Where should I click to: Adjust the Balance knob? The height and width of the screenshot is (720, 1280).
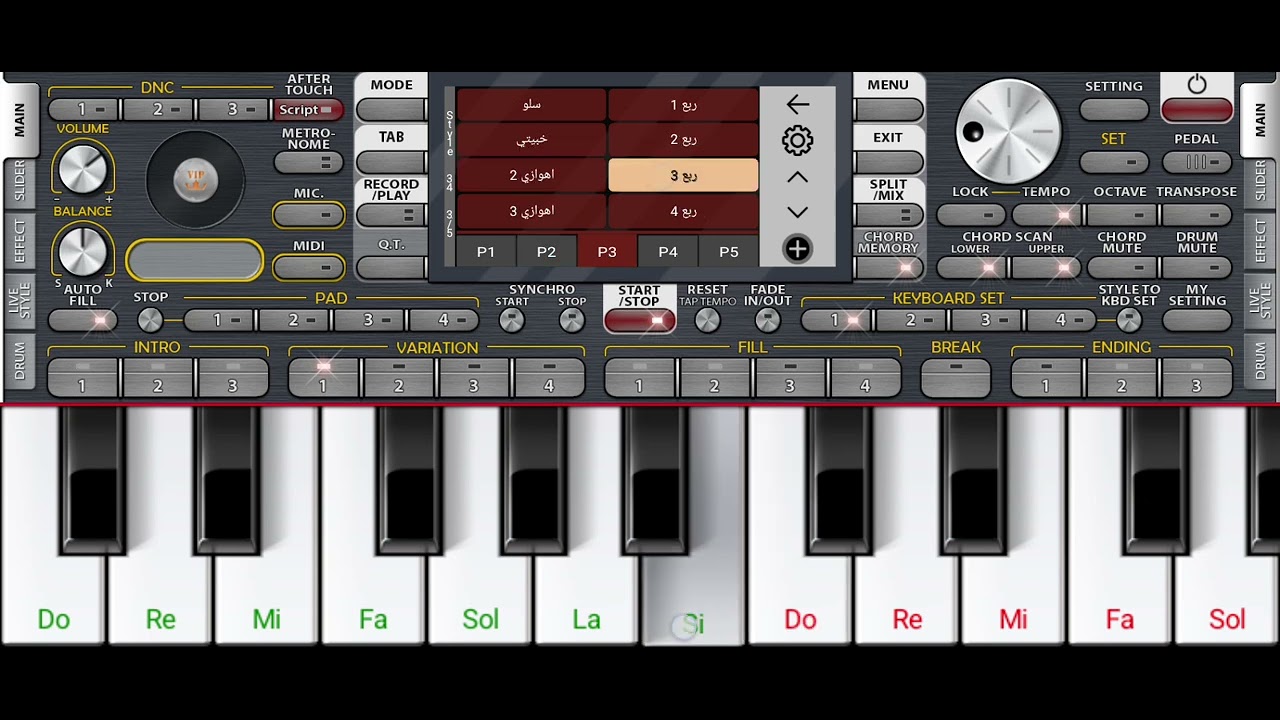pos(82,250)
